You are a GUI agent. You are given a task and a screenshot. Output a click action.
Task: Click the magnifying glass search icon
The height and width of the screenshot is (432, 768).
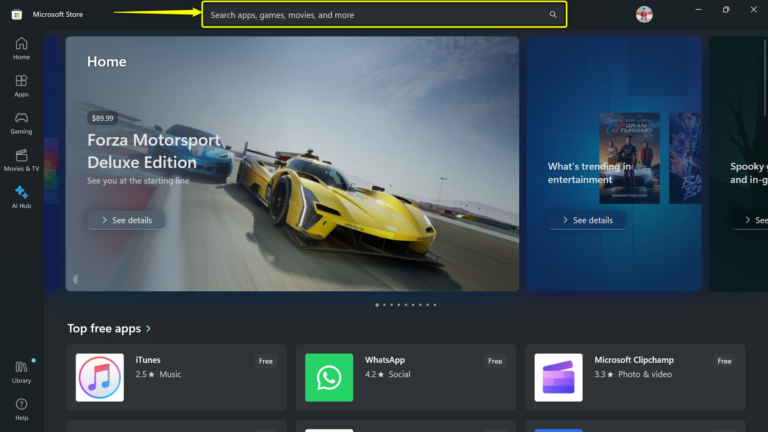coord(553,15)
